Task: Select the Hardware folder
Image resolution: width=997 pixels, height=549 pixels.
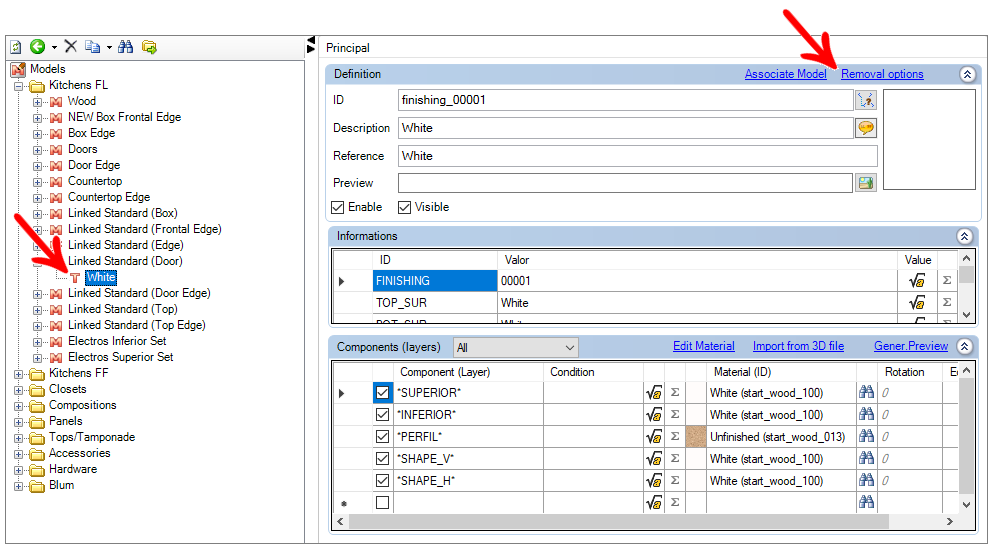Action: coord(72,469)
